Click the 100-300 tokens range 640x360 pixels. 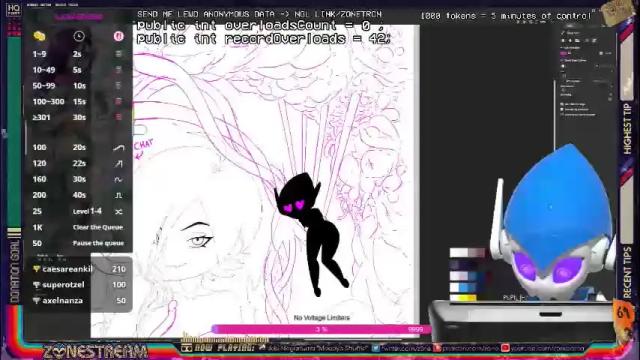tap(48, 101)
